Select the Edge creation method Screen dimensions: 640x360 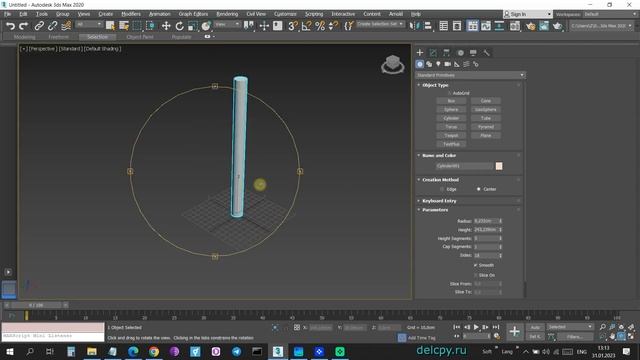442,189
